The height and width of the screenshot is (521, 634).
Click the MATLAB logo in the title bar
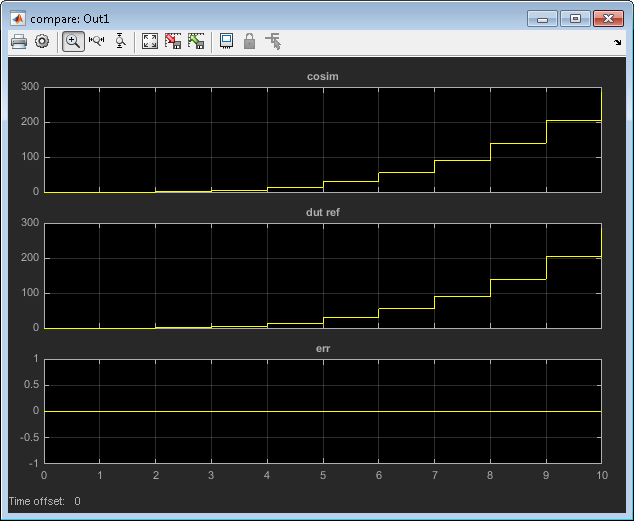tap(18, 19)
